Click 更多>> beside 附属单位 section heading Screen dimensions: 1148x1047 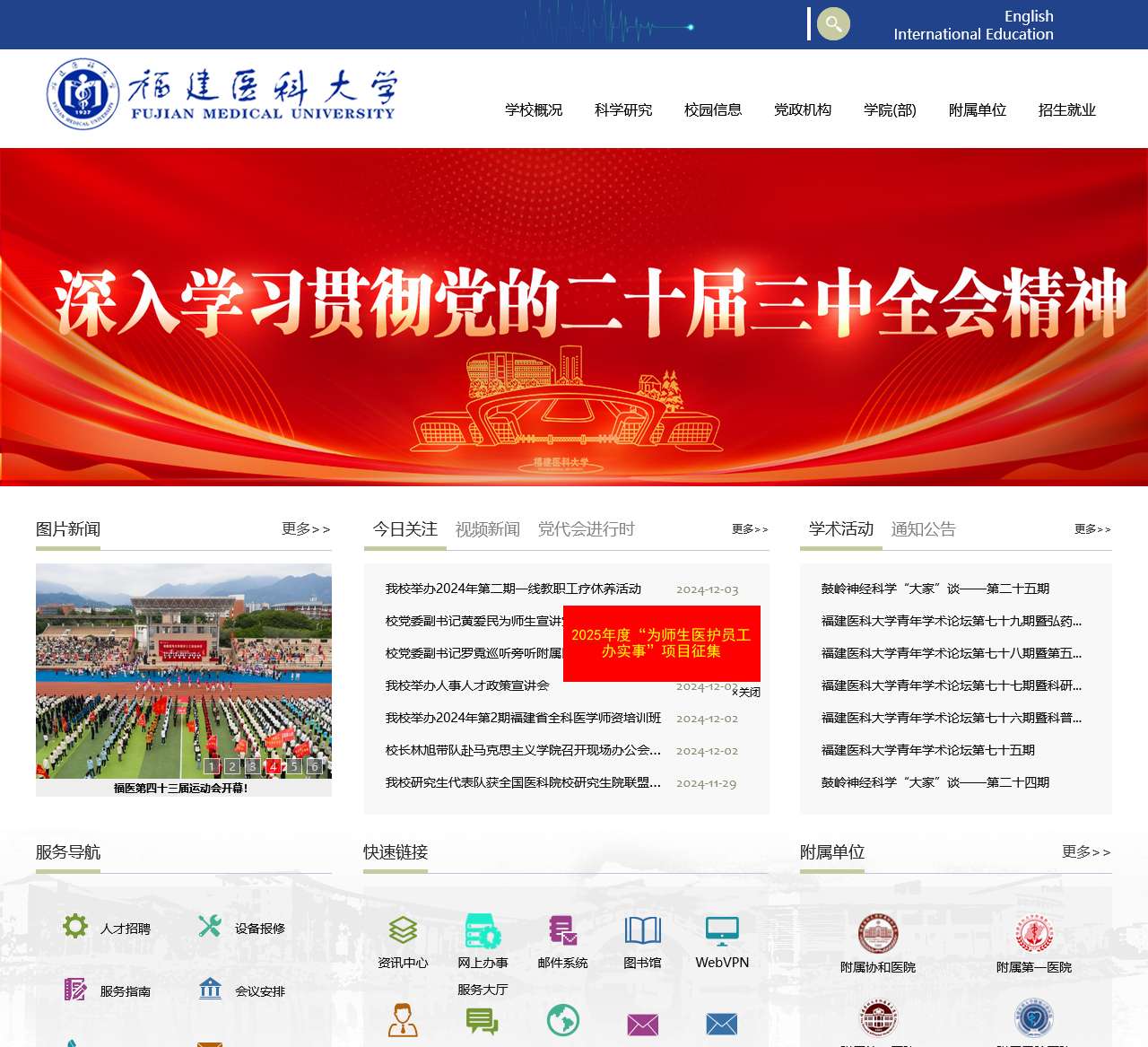1086,852
